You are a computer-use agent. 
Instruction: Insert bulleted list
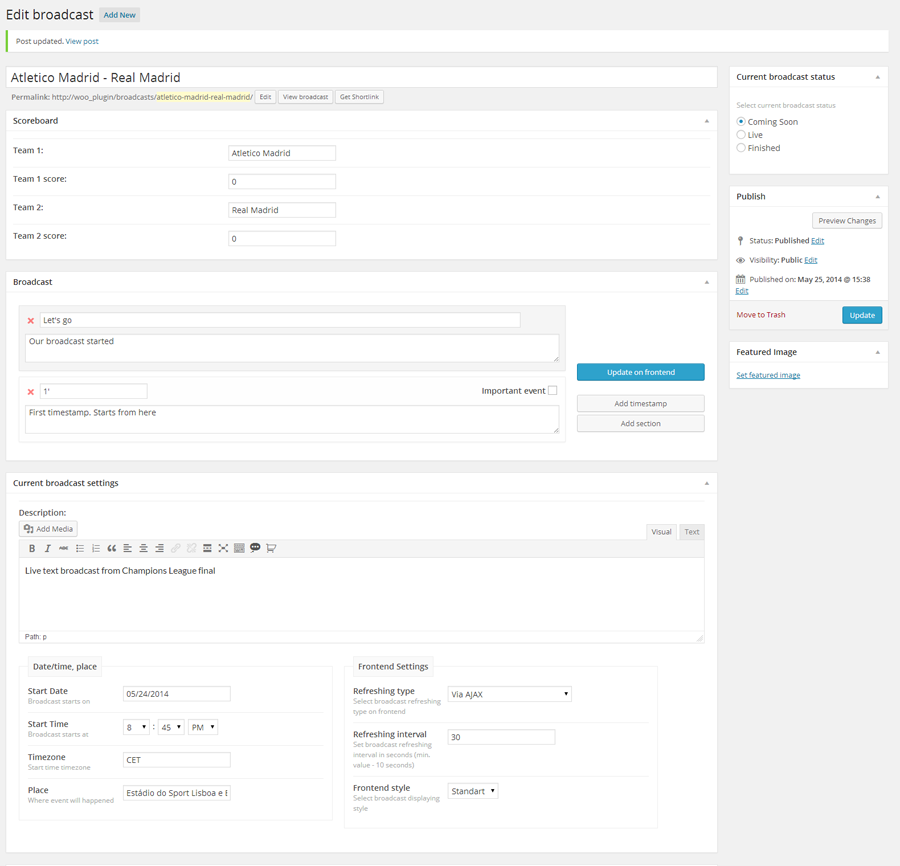tap(80, 548)
